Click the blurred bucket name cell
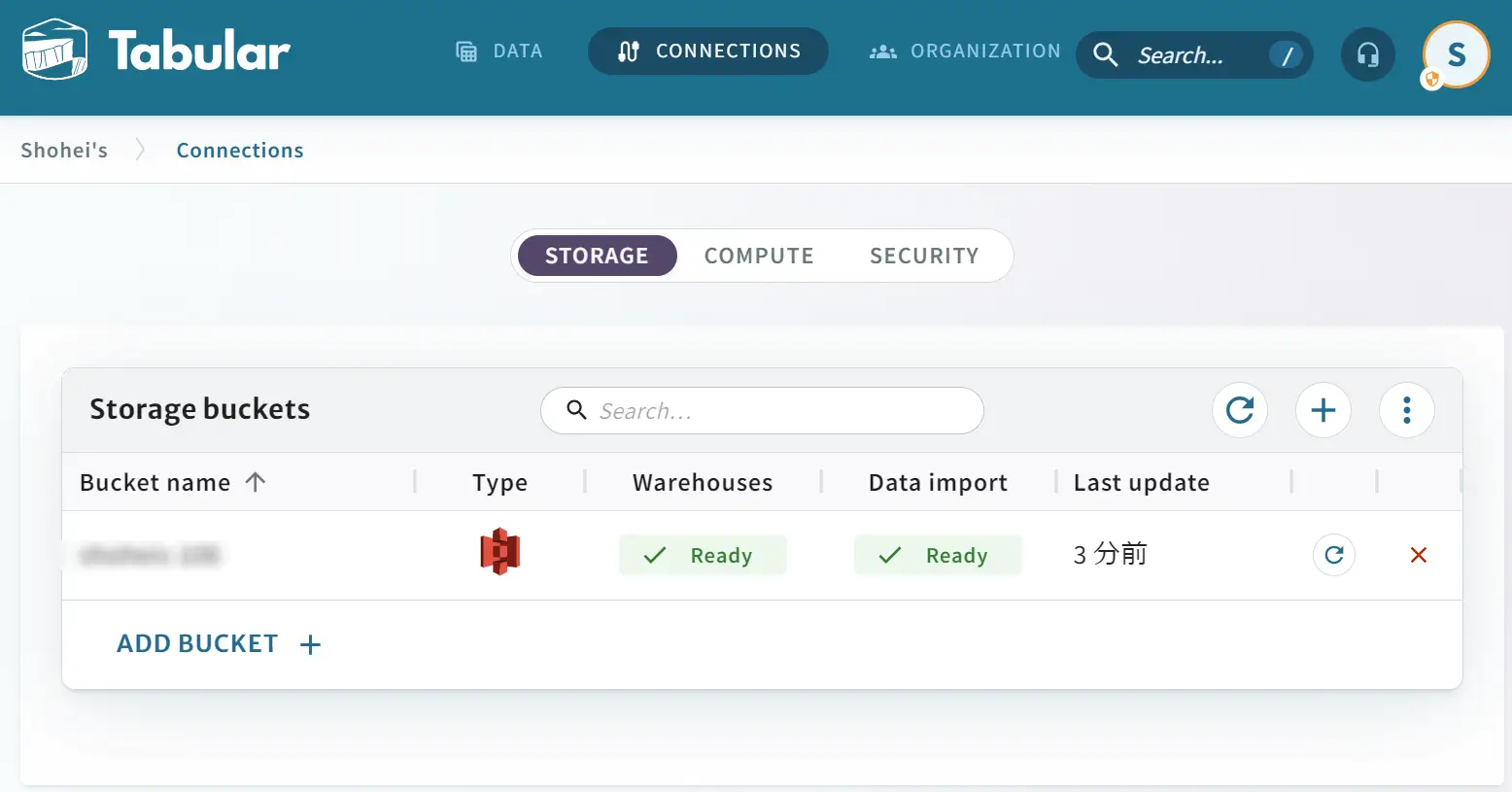1512x792 pixels. 150,555
